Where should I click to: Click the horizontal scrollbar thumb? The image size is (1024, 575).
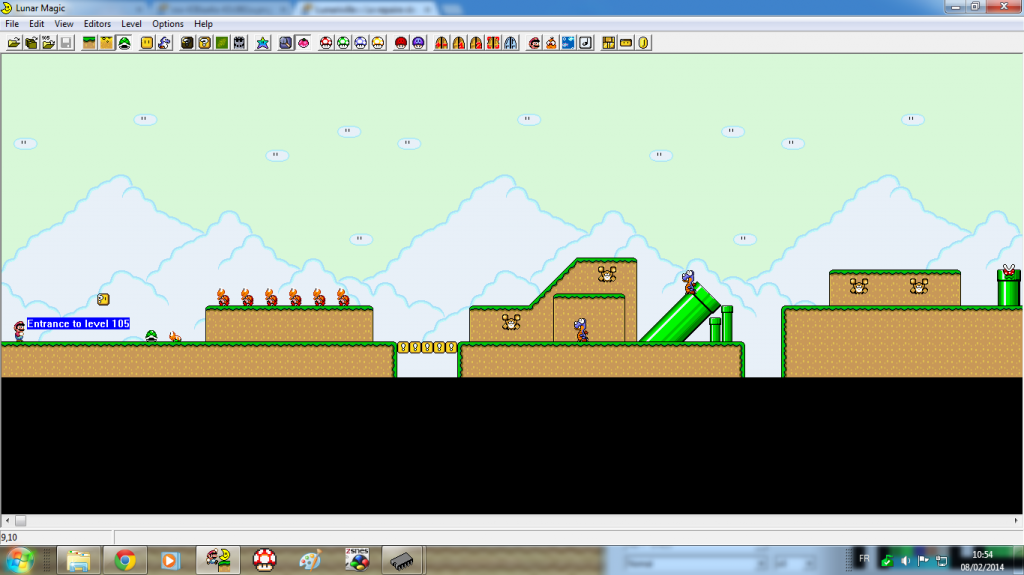[20, 521]
